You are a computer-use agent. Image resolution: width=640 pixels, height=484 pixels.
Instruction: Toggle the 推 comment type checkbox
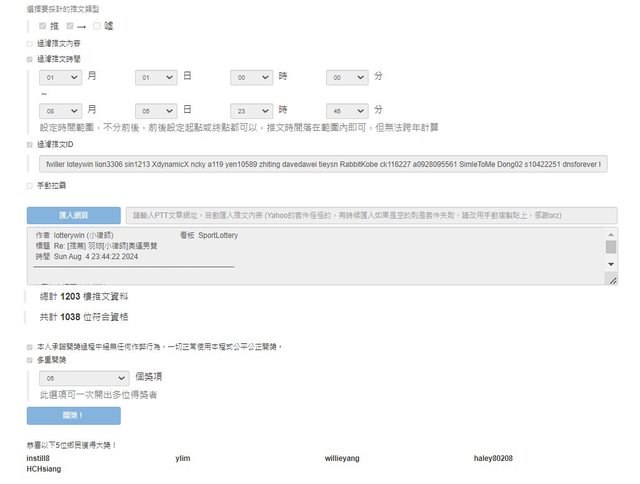click(x=42, y=25)
